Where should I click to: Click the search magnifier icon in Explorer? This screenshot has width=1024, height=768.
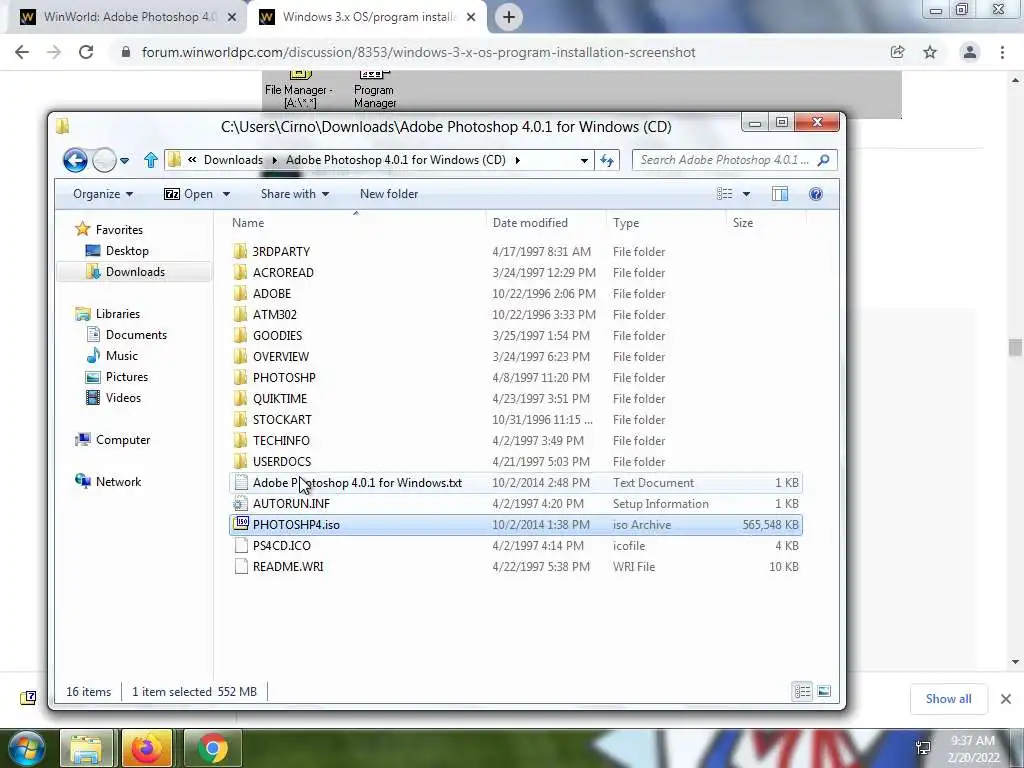click(824, 160)
